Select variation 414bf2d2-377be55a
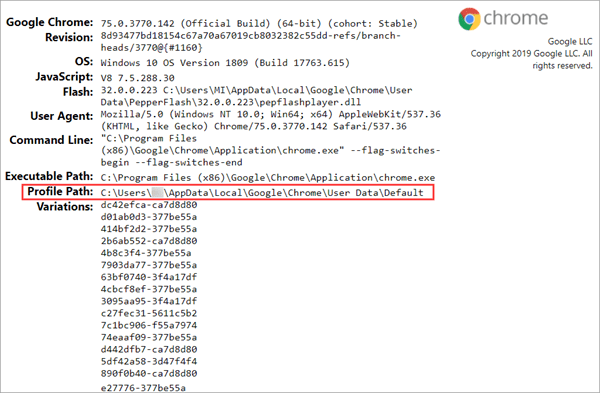The image size is (600, 393). 149,229
